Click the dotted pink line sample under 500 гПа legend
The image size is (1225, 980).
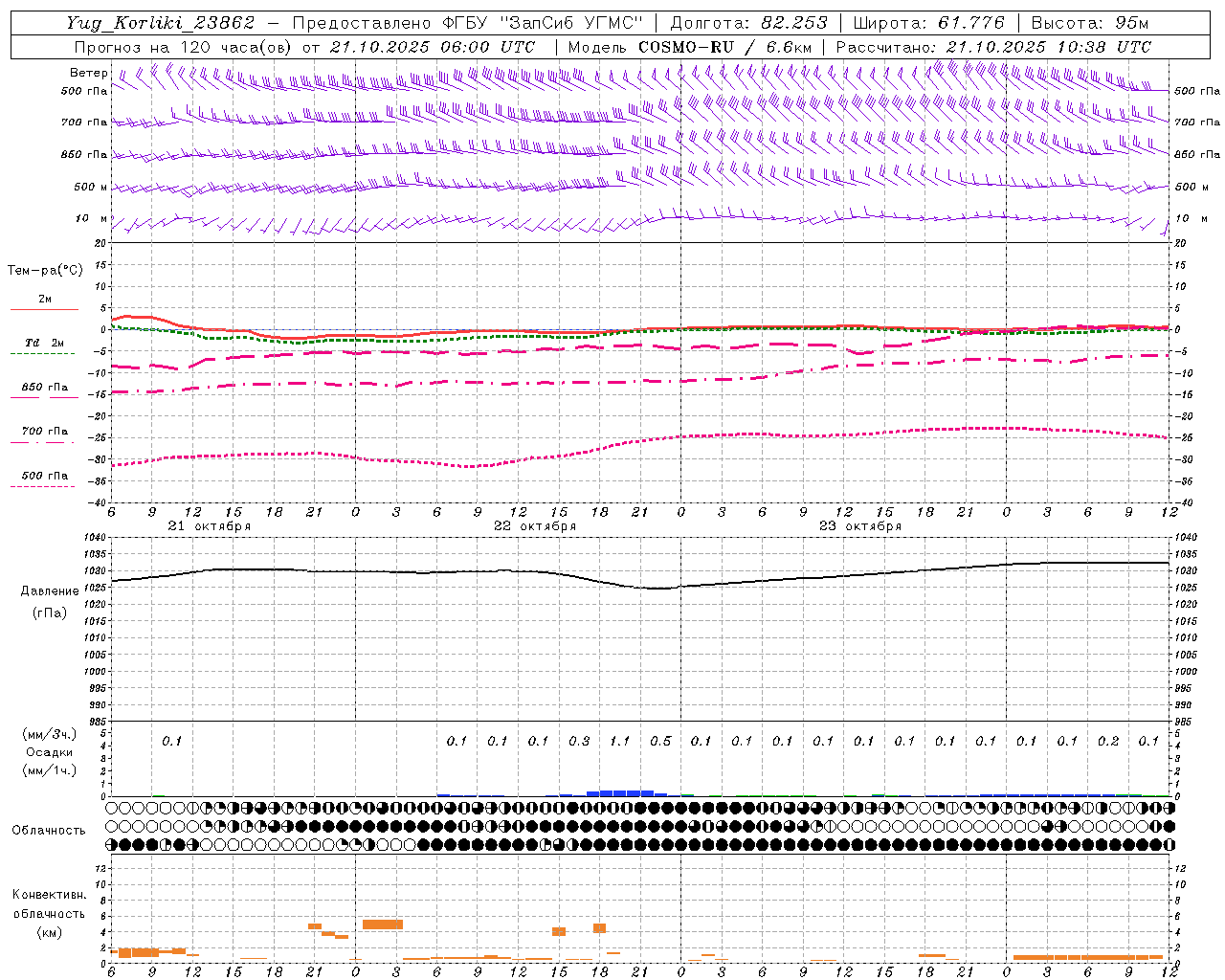pos(42,487)
